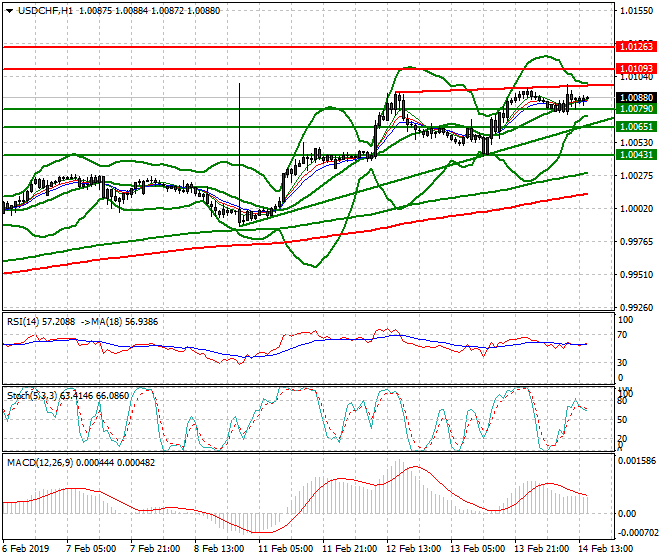Select the 1.01550 price axis value
Screen dimensions: 660x560
point(637,11)
